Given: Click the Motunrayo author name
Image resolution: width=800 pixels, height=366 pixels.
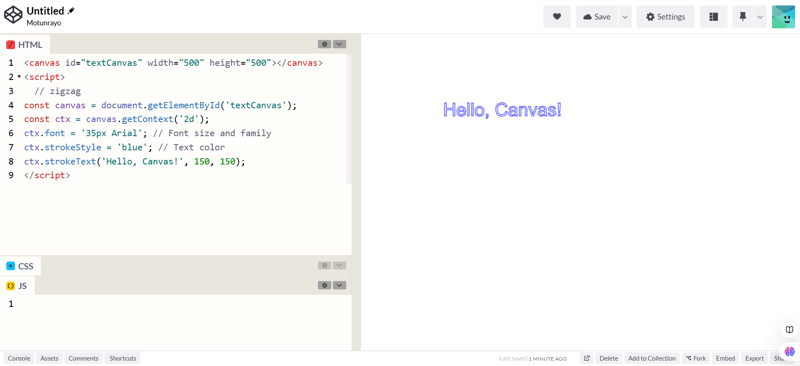Looking at the screenshot, I should 44,22.
